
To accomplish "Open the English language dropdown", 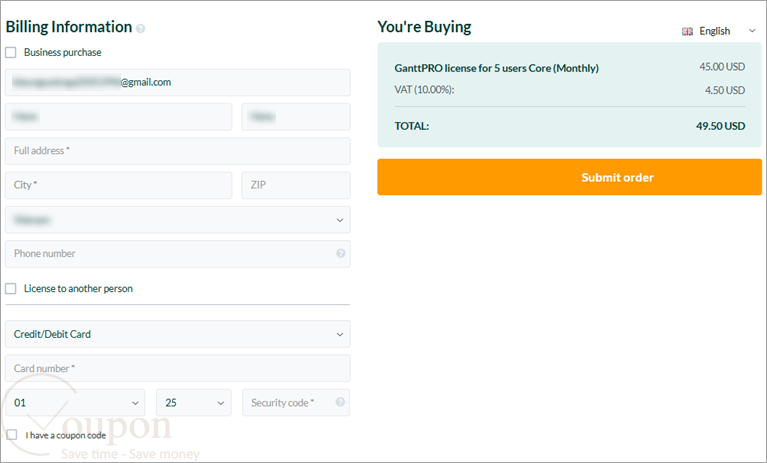I will pos(719,31).
